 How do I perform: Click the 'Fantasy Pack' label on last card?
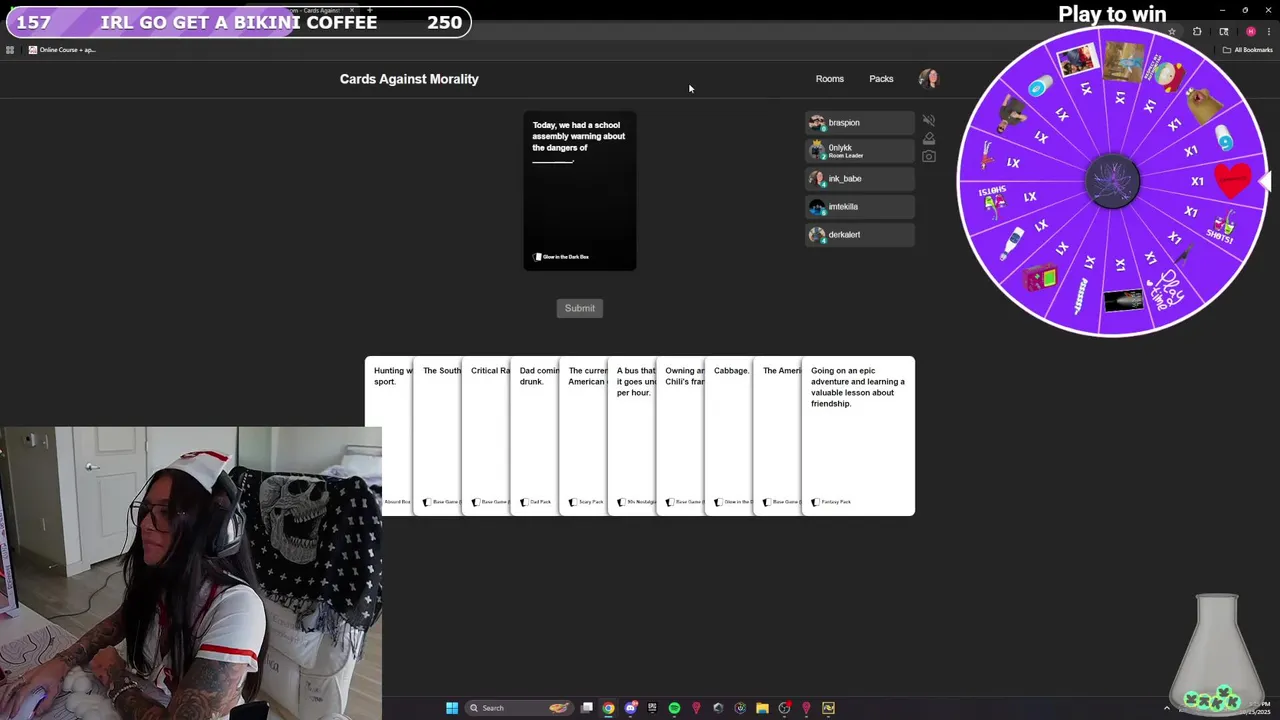832,502
